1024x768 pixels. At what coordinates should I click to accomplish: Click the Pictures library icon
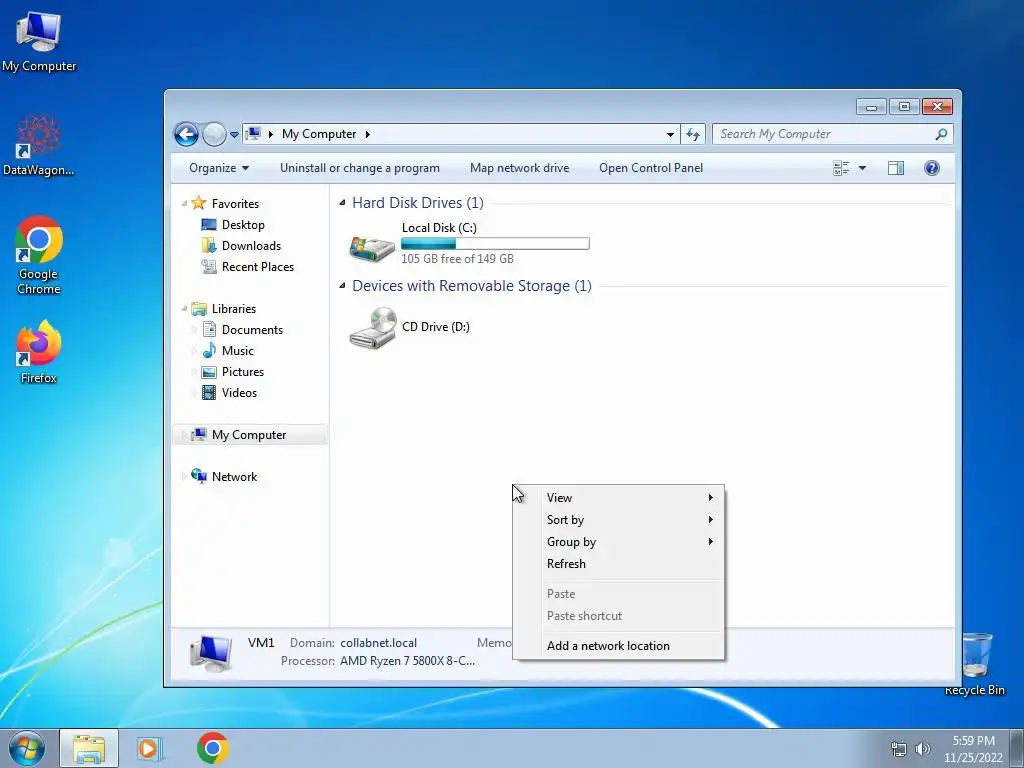click(x=209, y=372)
